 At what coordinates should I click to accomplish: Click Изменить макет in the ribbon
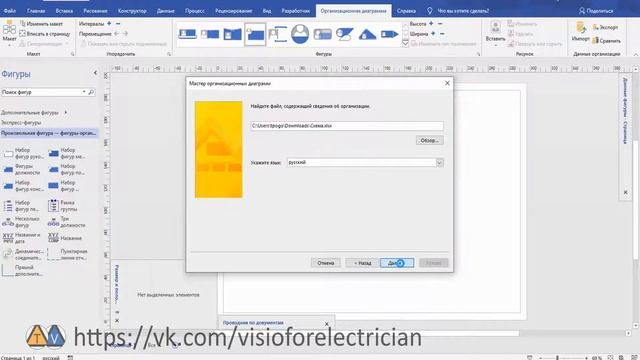[x=41, y=24]
